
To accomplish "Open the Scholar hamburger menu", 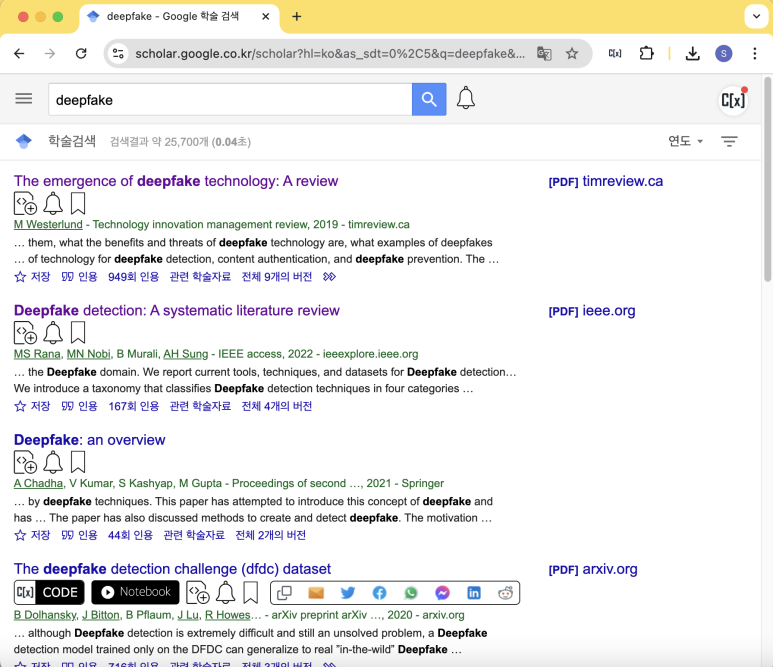I will pos(24,99).
